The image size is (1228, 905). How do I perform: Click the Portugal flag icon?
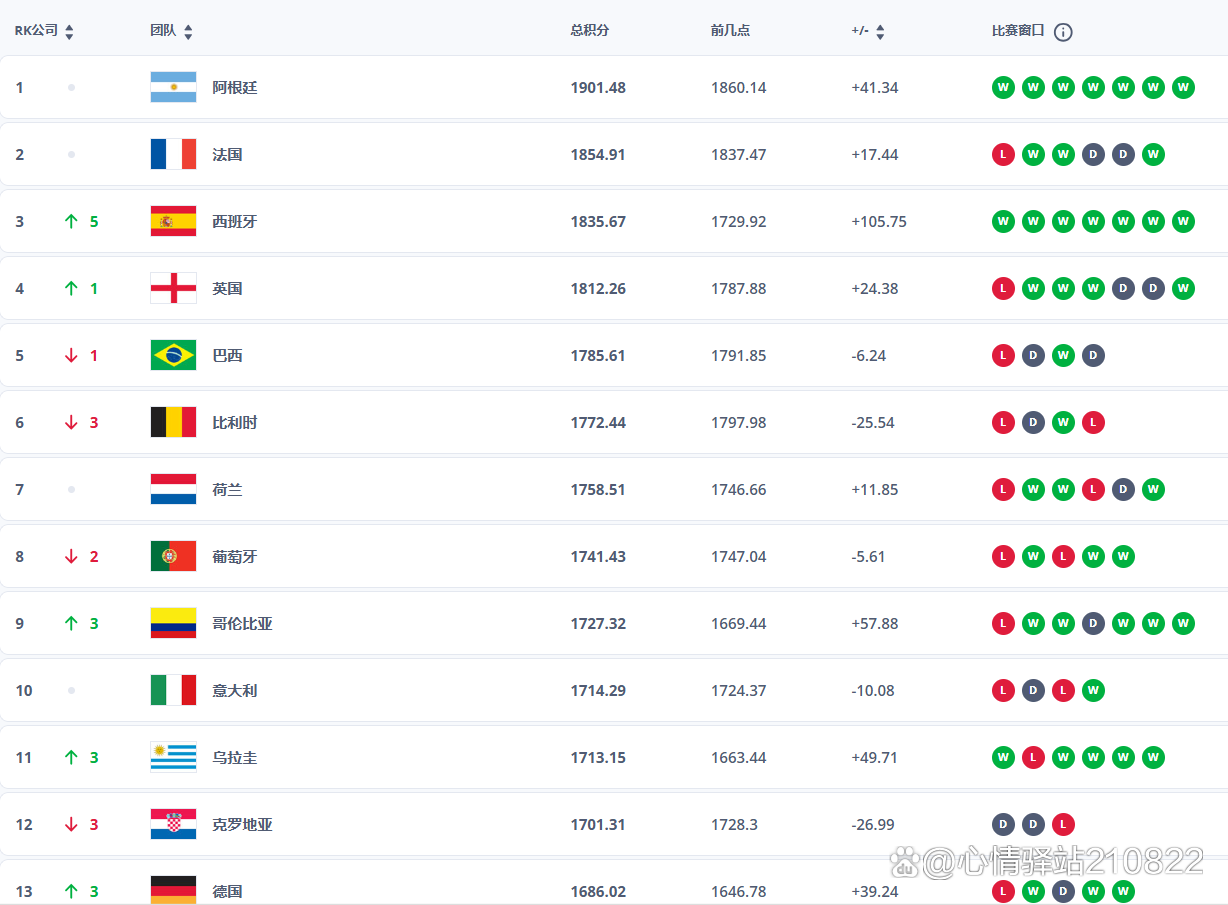click(173, 556)
